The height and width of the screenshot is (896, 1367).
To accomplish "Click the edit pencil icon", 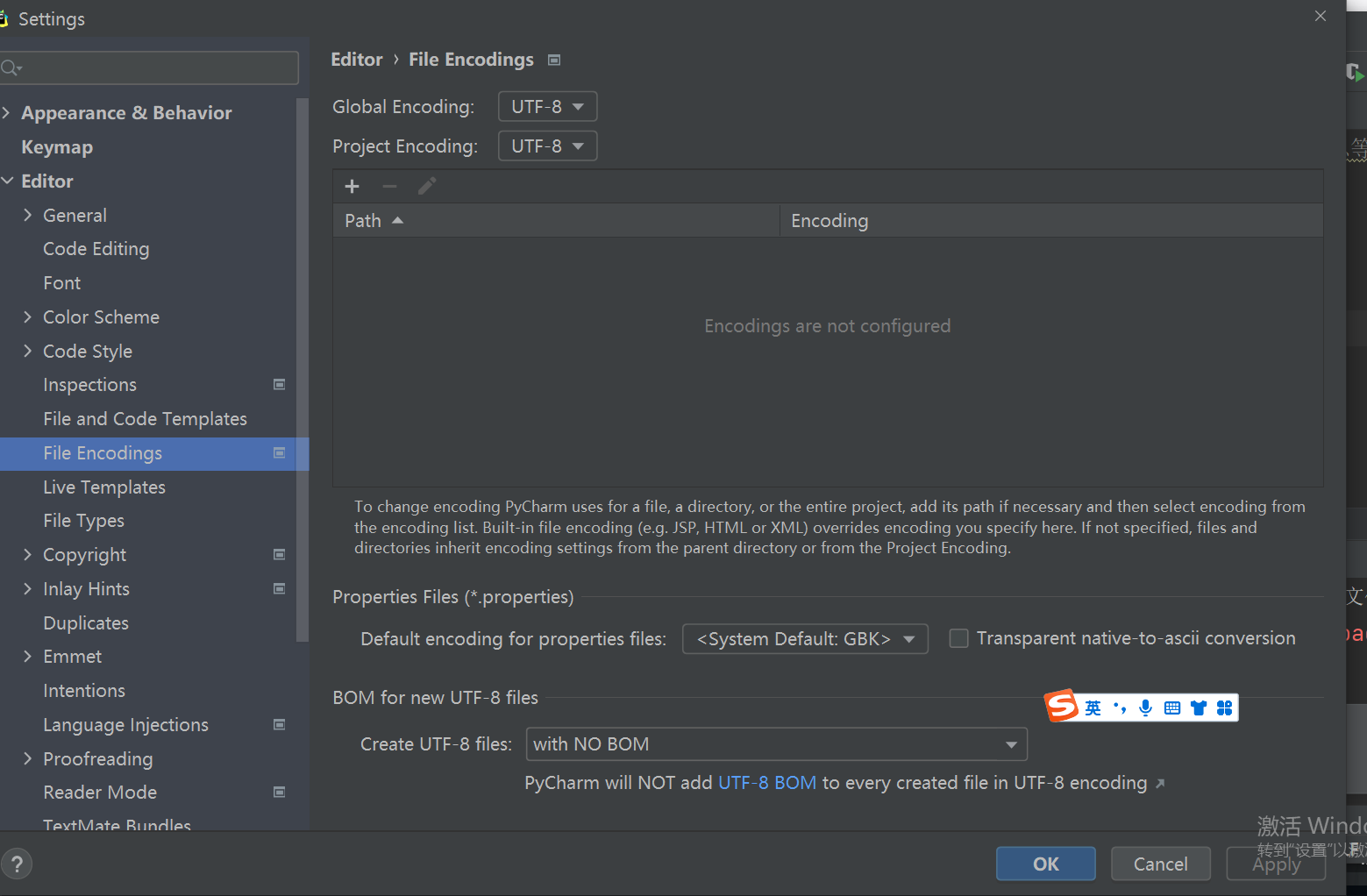I will coord(427,186).
